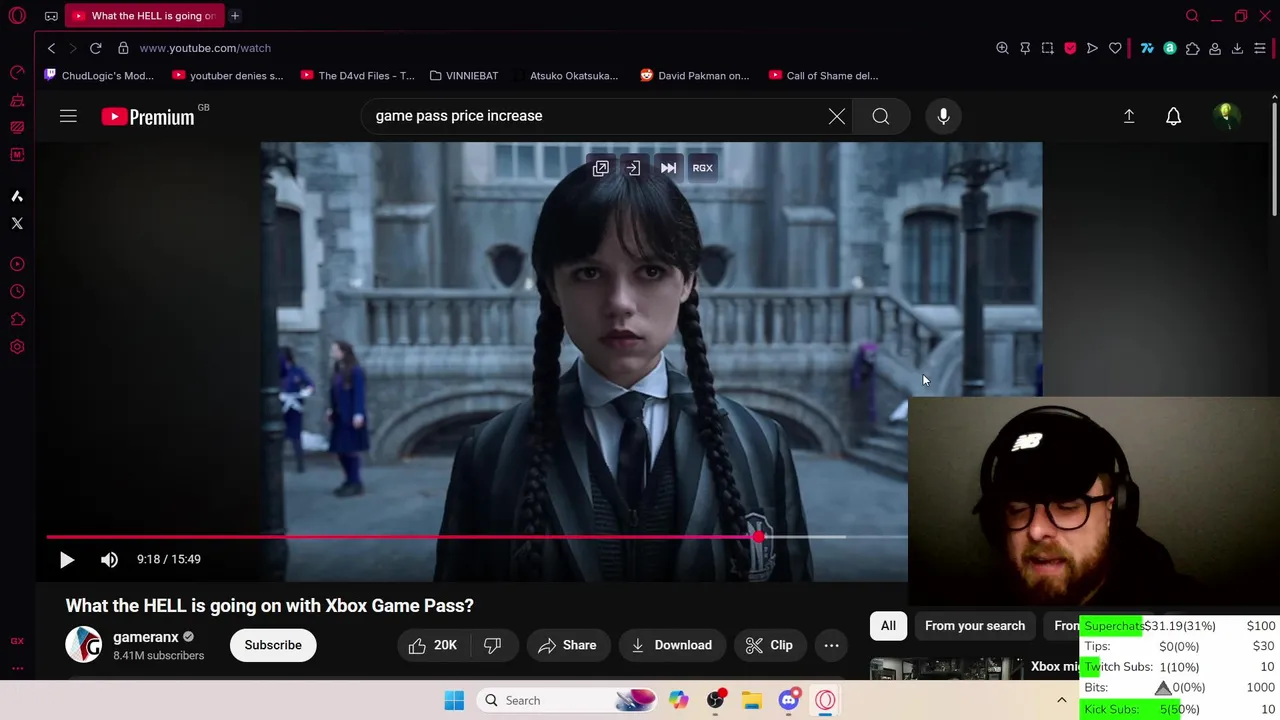View site security lock information
Image resolution: width=1280 pixels, height=720 pixels.
coord(123,48)
